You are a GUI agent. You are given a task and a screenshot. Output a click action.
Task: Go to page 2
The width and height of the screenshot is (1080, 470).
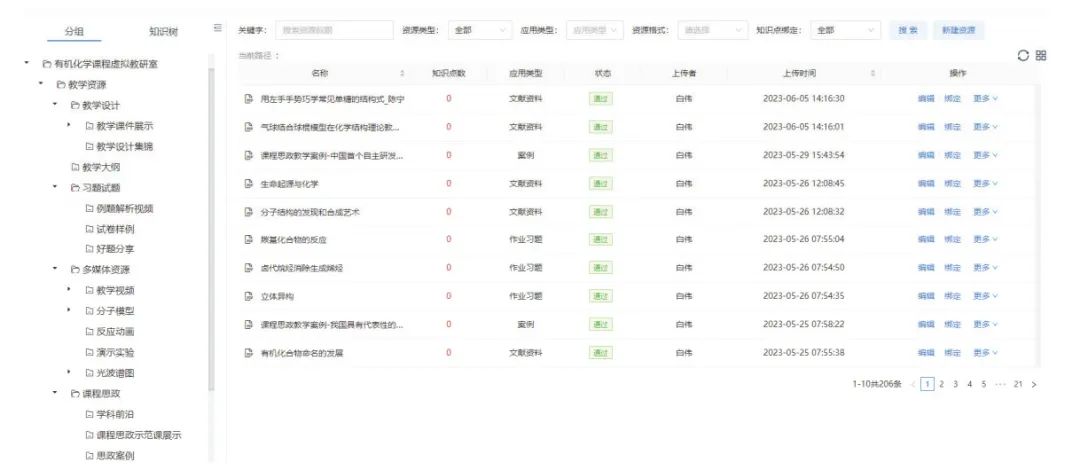tap(942, 385)
